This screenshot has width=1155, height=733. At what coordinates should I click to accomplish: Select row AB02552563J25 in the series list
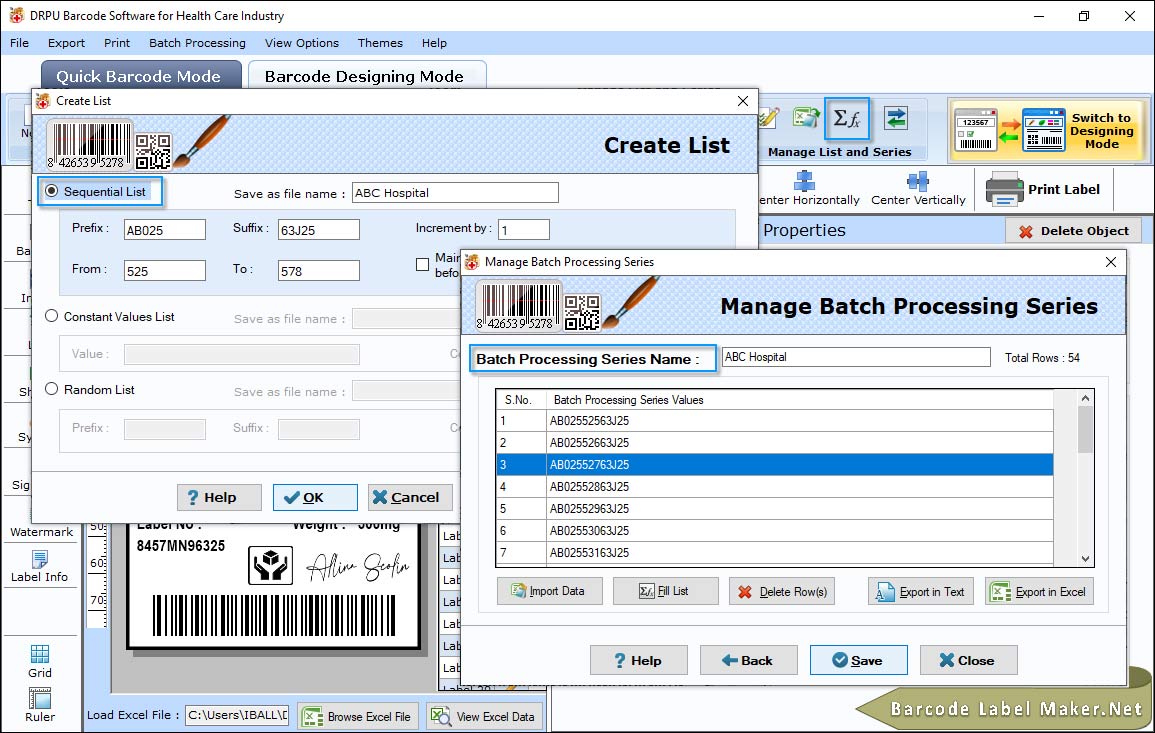pyautogui.click(x=774, y=421)
